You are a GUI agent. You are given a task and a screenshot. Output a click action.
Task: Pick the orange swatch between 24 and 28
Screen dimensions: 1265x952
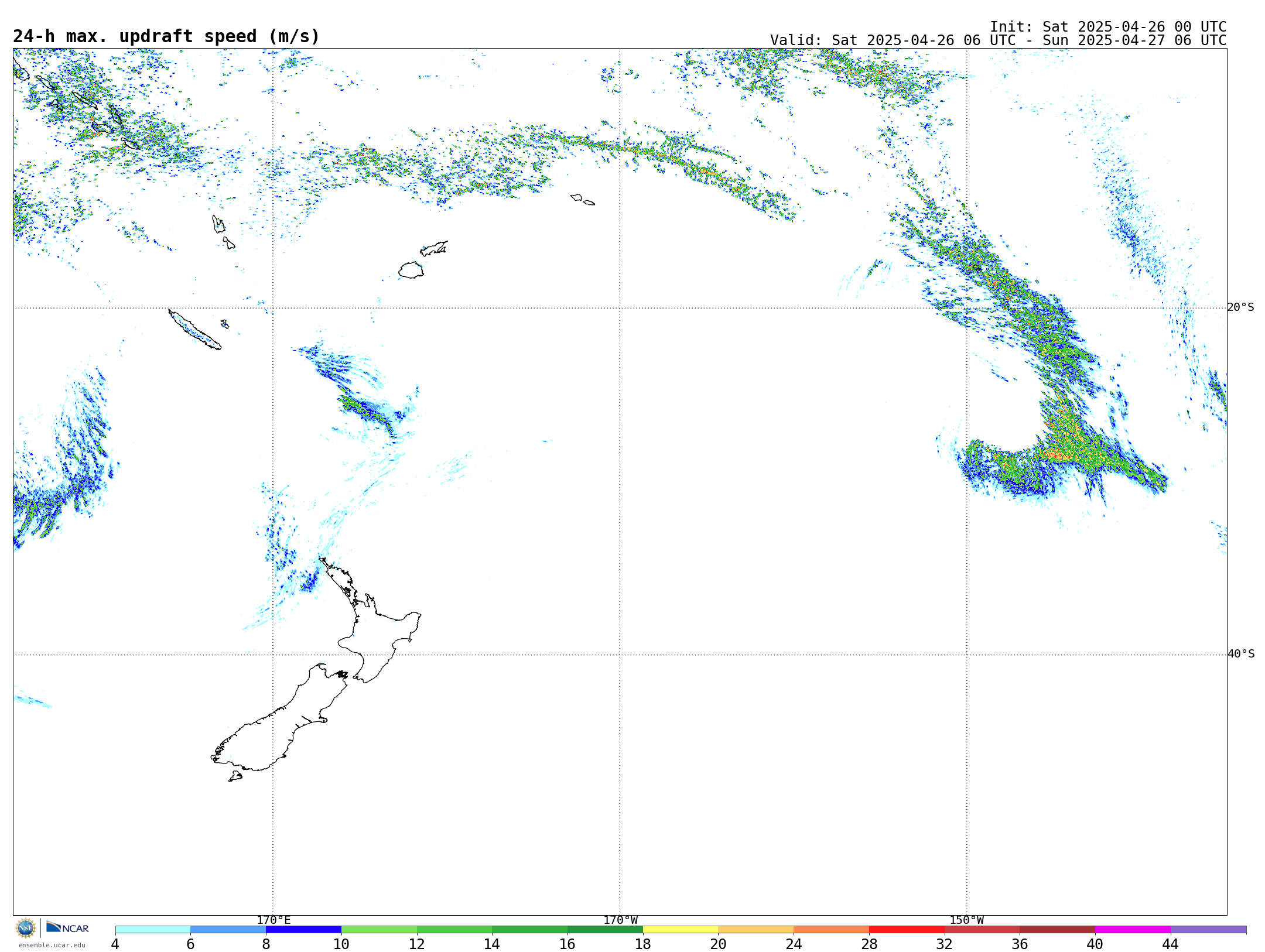[832, 930]
